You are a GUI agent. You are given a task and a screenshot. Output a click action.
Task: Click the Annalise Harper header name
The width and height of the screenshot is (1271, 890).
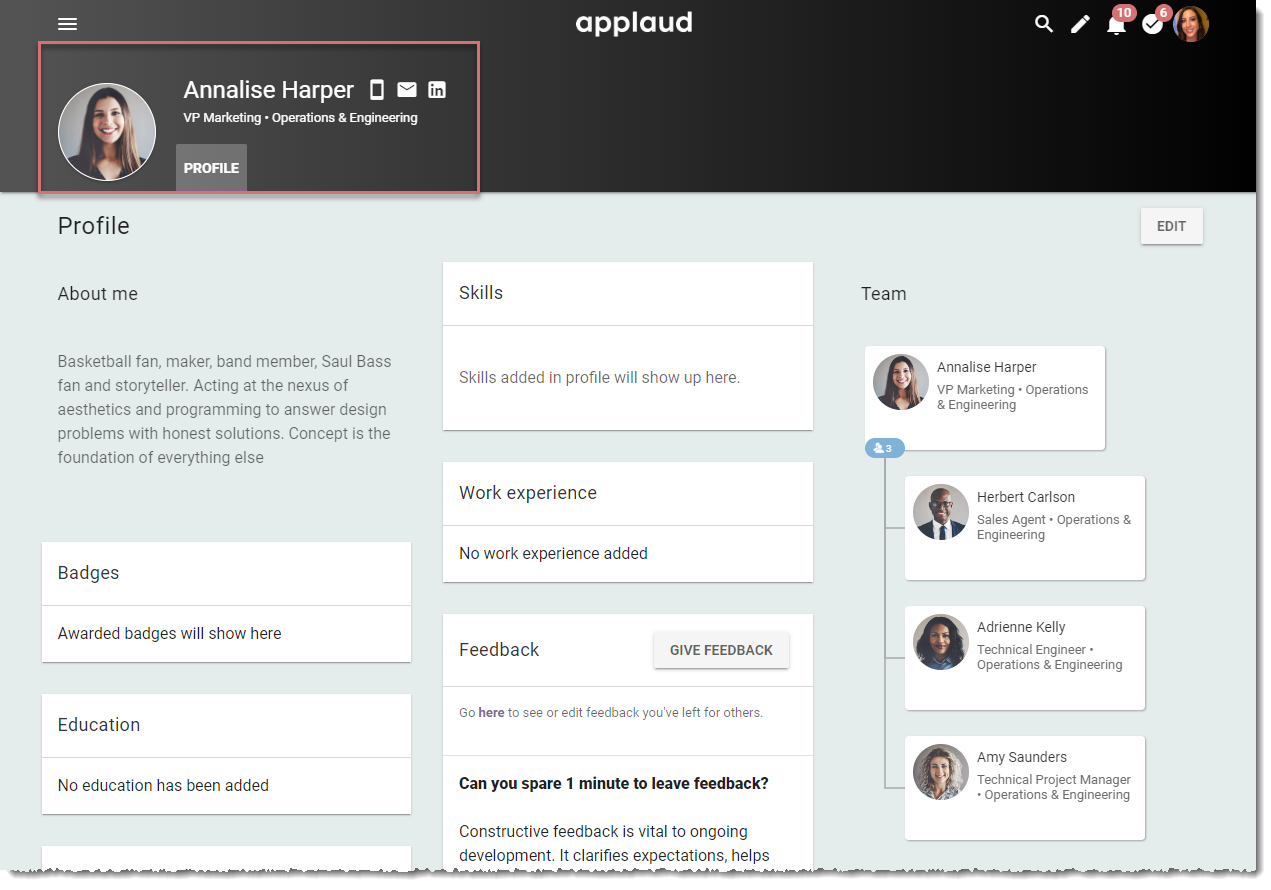(x=269, y=90)
